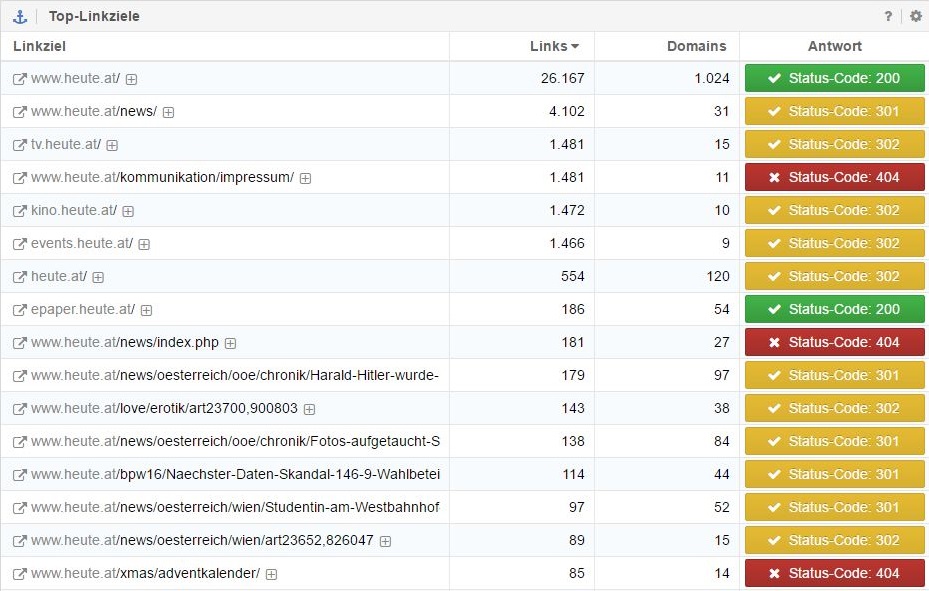
Task: Click the Linkziel column header
Action: tap(39, 46)
